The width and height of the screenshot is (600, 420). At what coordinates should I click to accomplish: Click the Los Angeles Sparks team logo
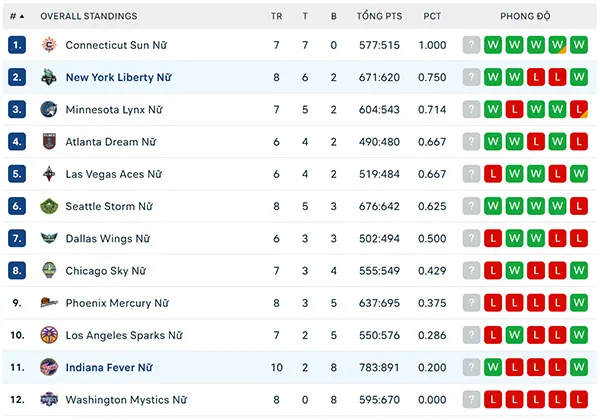pos(49,335)
